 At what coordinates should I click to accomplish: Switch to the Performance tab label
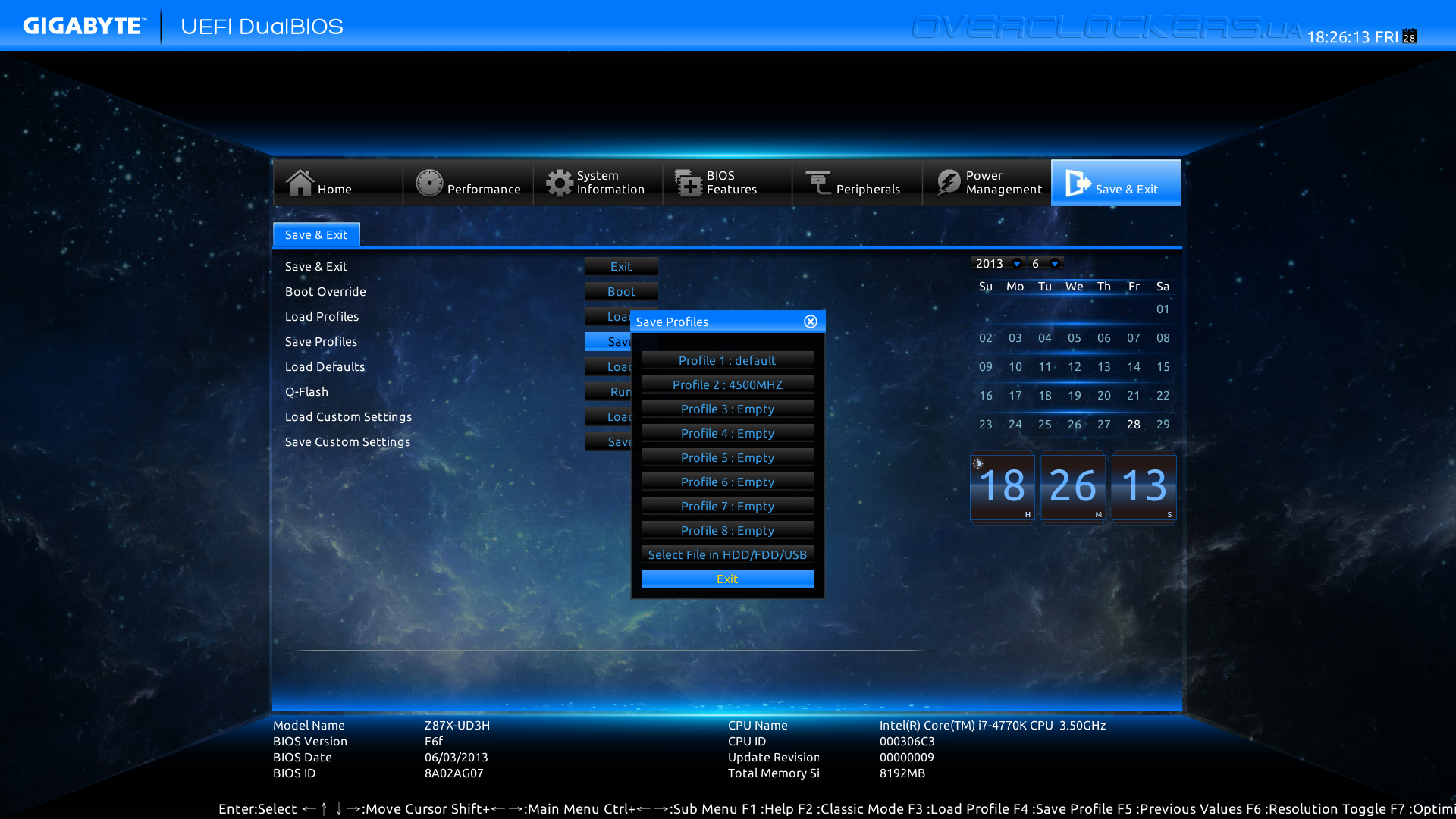coord(484,190)
